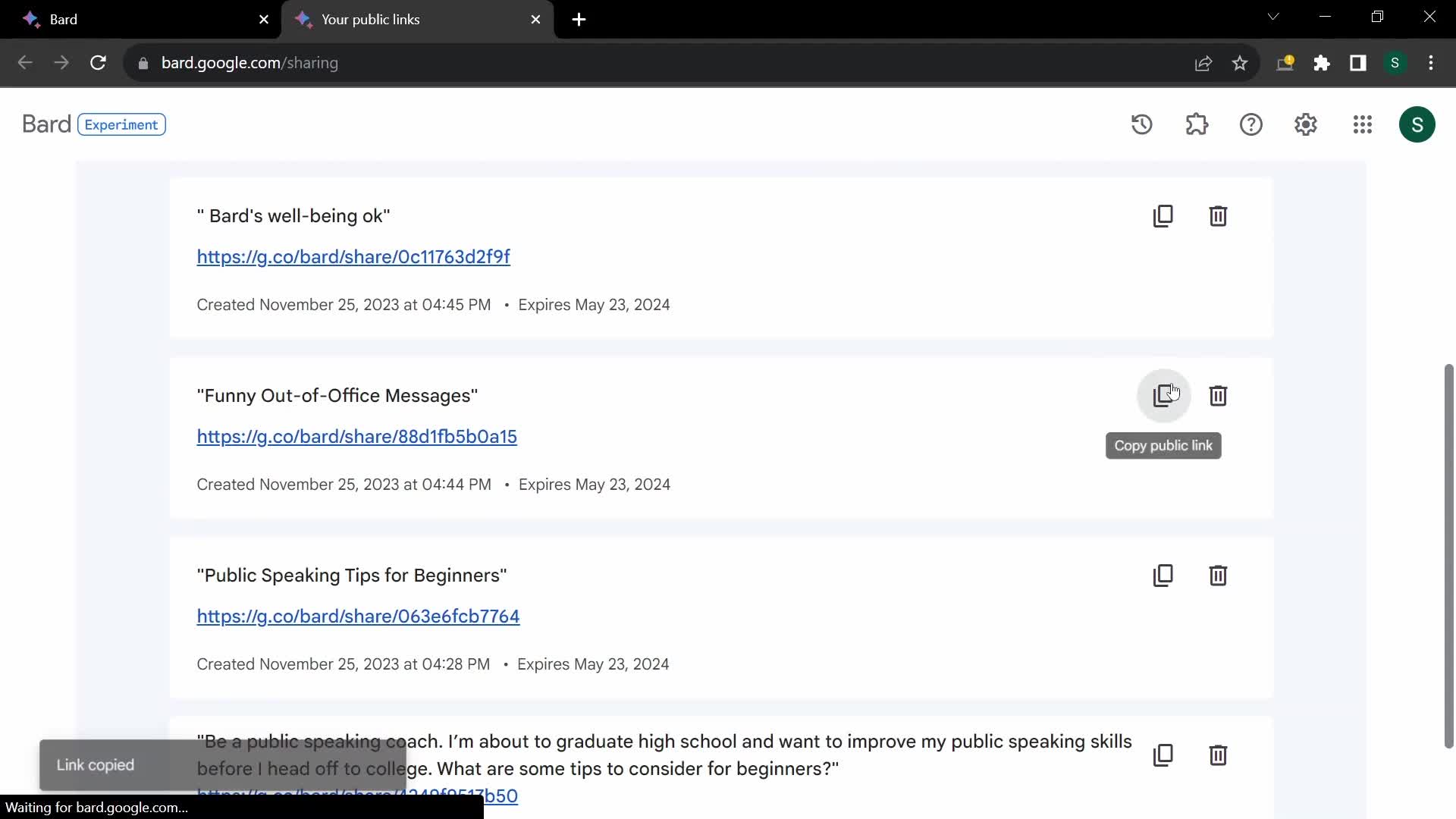Click the copy icon for 'Public Speaking Tips for Beginners'
This screenshot has height=819, width=1456.
[1163, 574]
